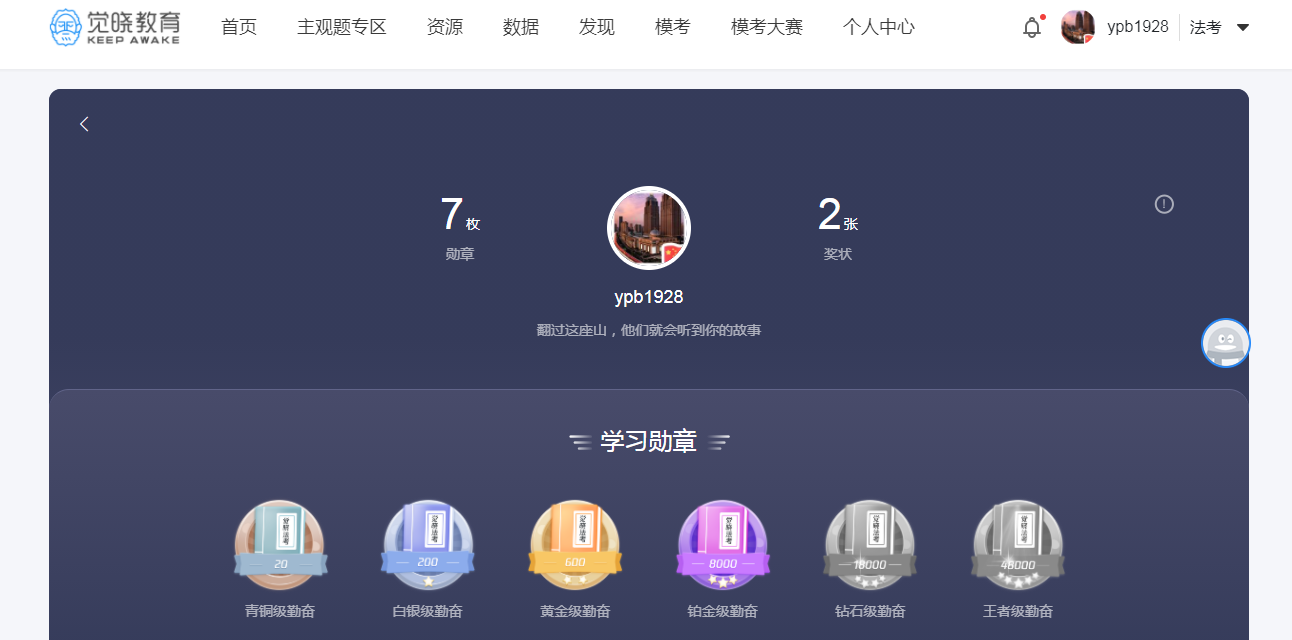
Task: Click the 觉晓教育 Keep Awake logo
Action: pos(115,27)
